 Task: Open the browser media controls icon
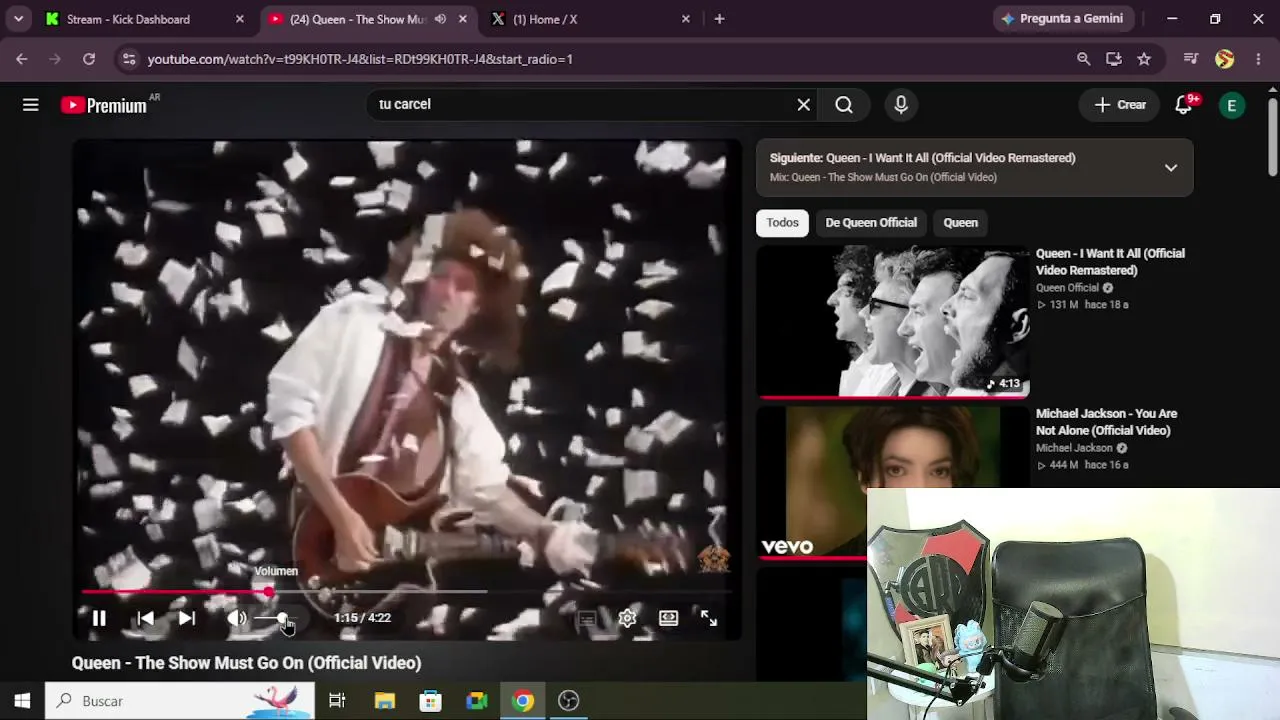coord(1190,59)
